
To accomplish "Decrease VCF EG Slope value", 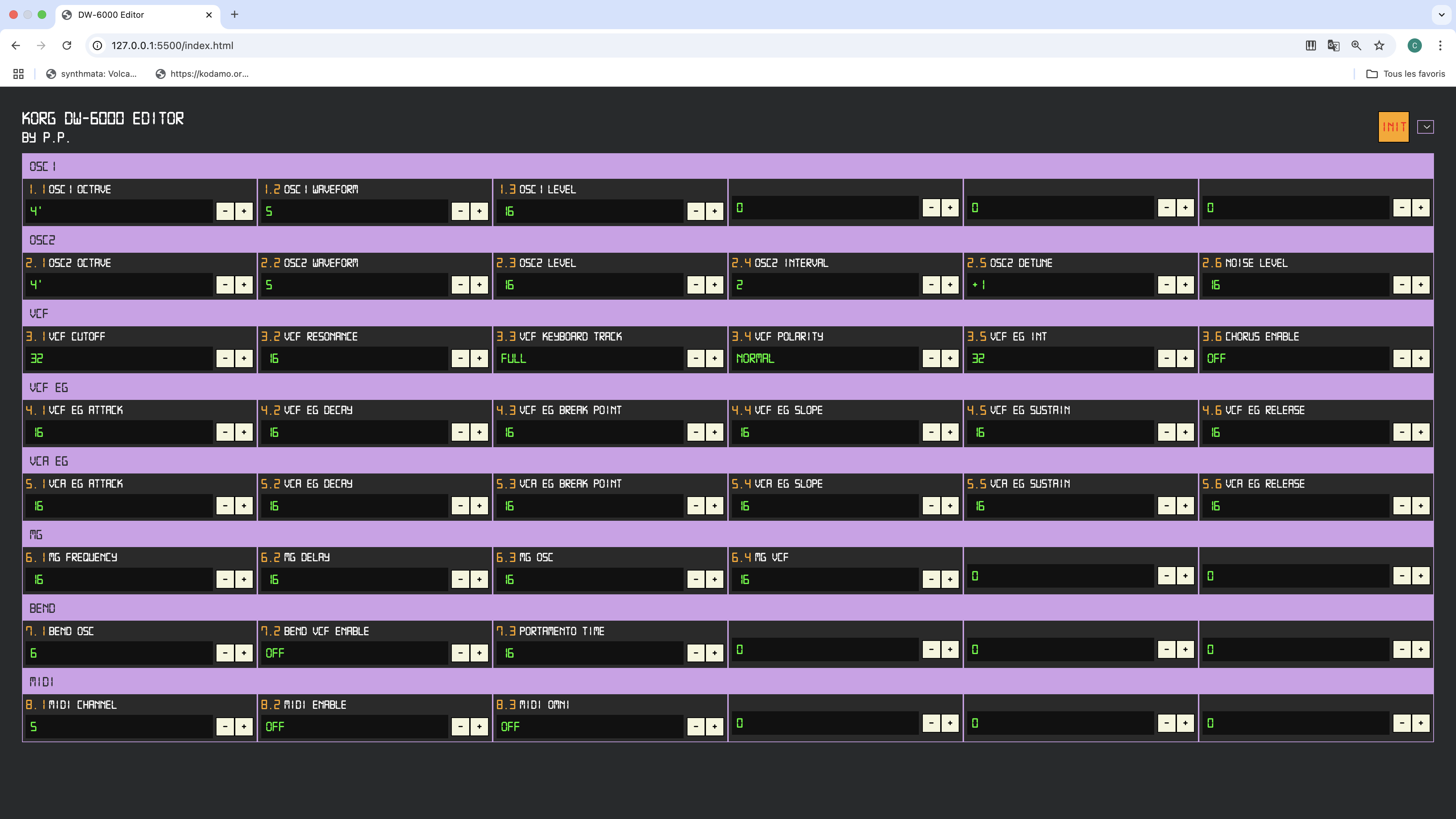I will (x=931, y=432).
